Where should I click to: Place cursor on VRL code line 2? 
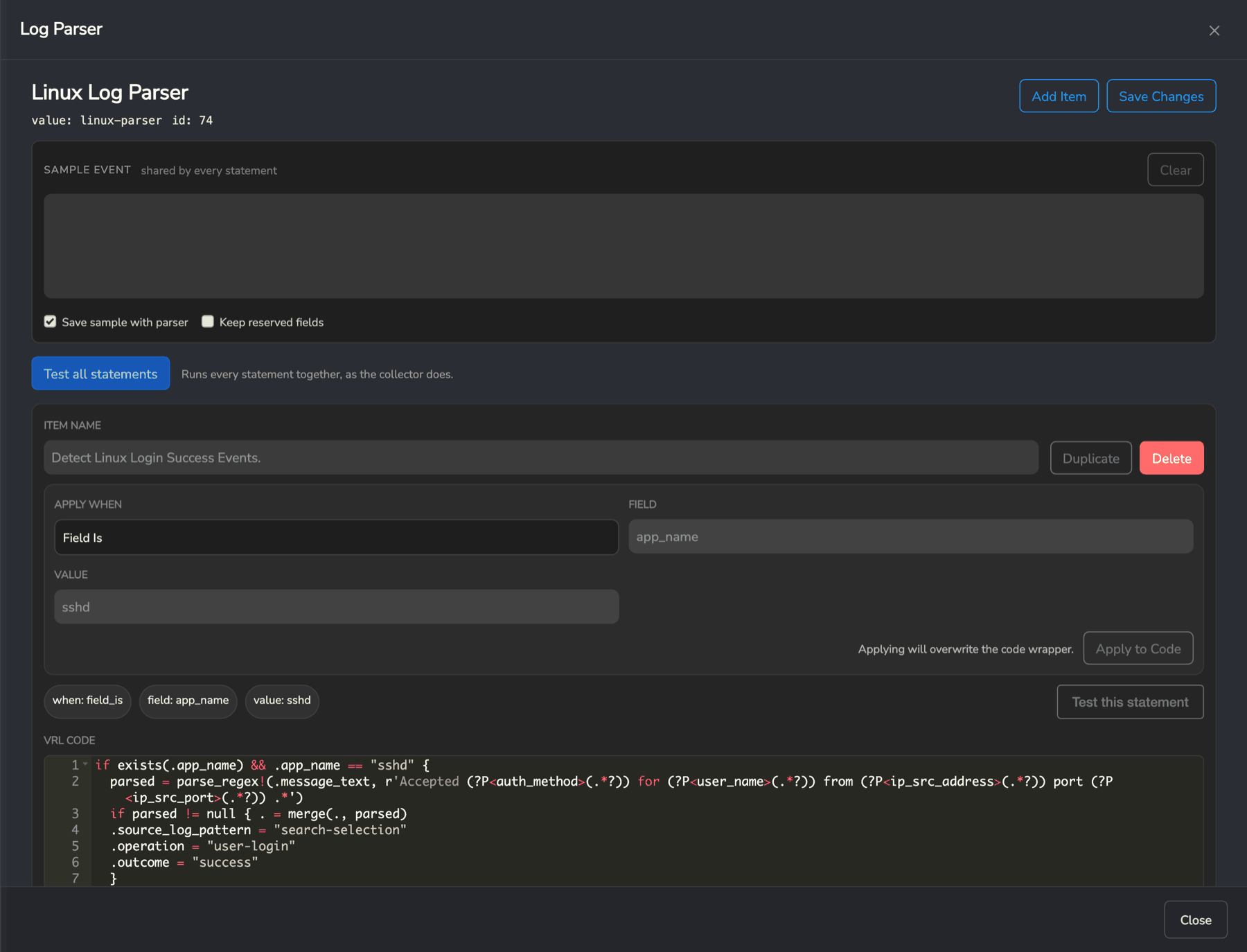click(x=611, y=789)
